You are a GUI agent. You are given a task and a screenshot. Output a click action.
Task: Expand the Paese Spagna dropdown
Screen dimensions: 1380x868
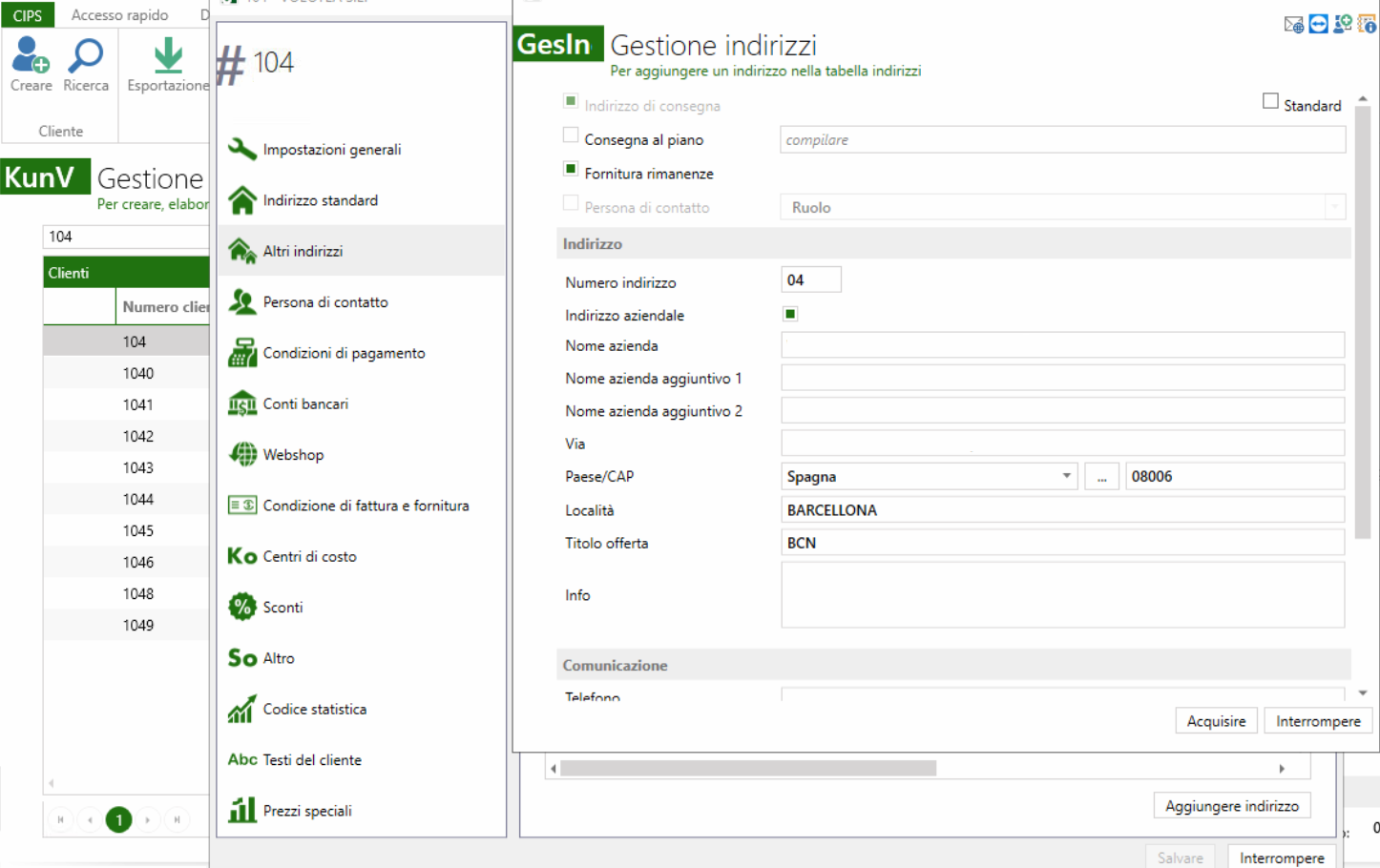[1066, 476]
